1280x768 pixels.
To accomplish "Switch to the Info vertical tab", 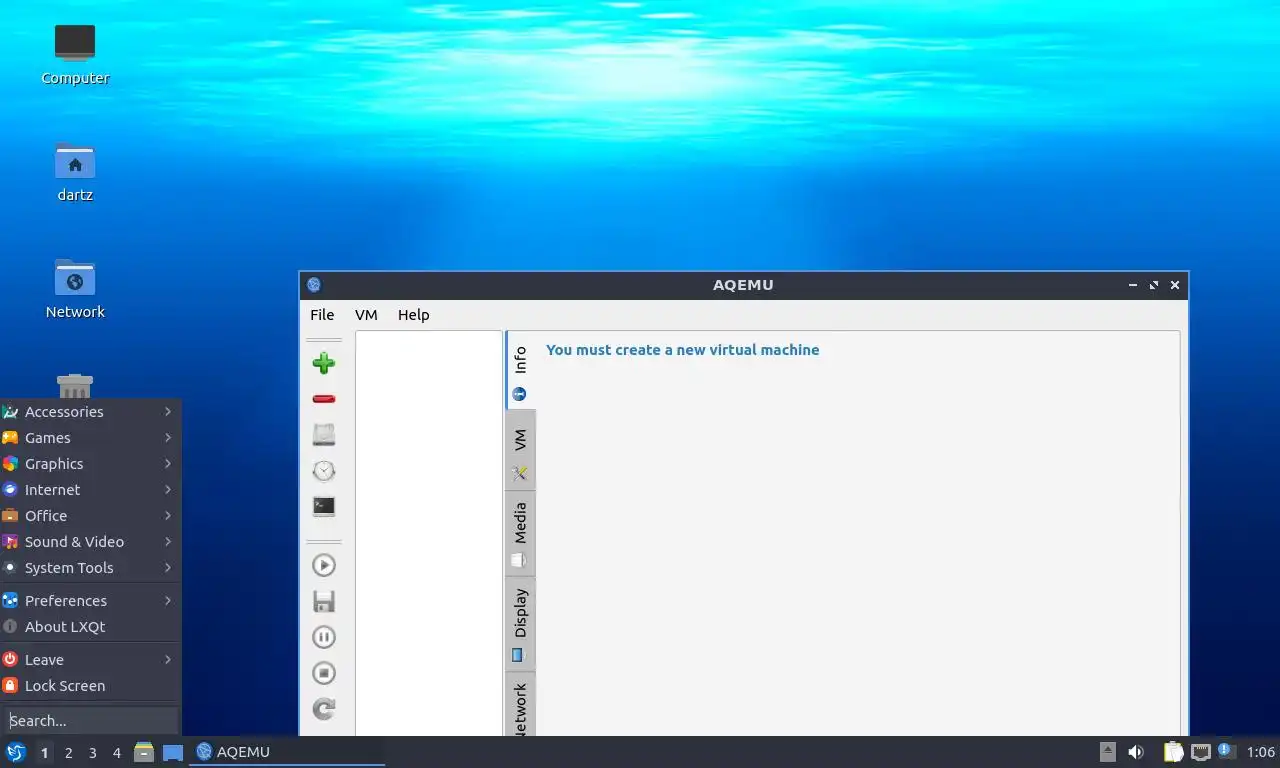I will (520, 370).
